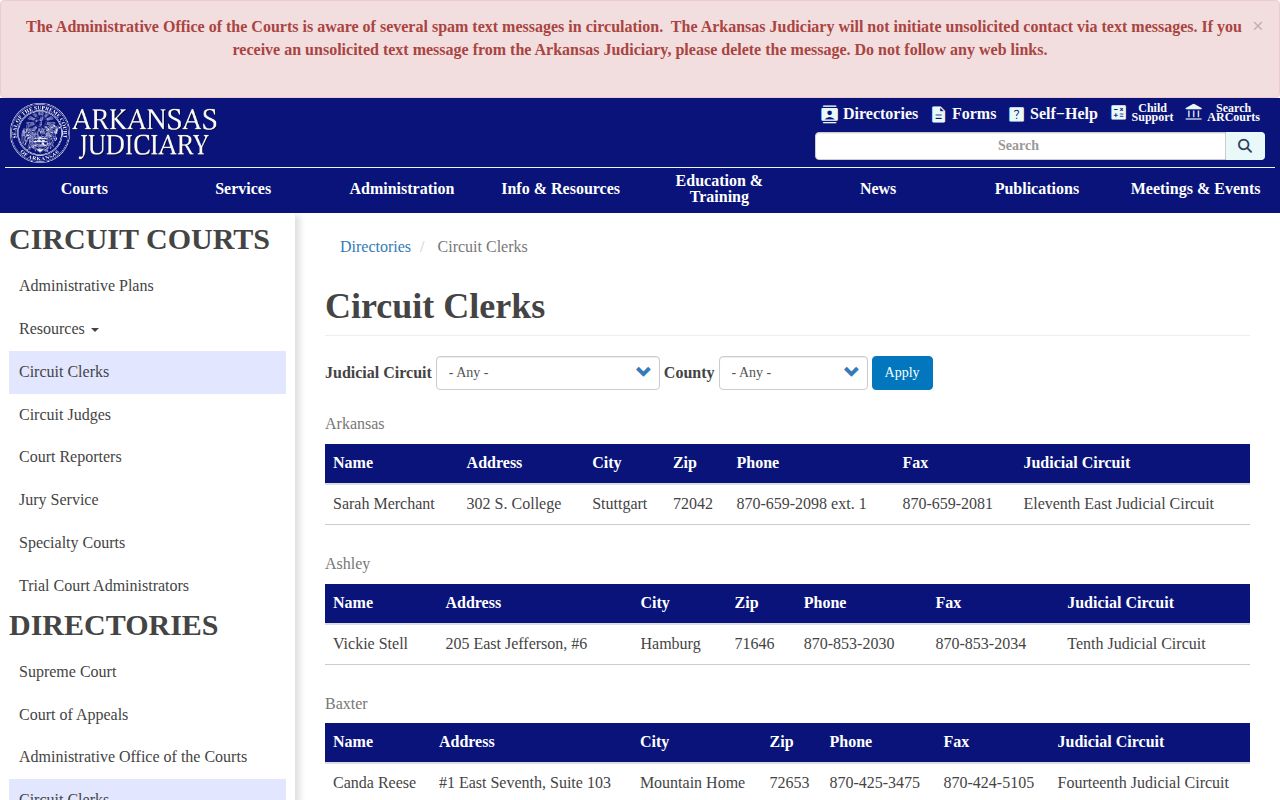Expand the Resources sidebar submenu

pos(59,329)
